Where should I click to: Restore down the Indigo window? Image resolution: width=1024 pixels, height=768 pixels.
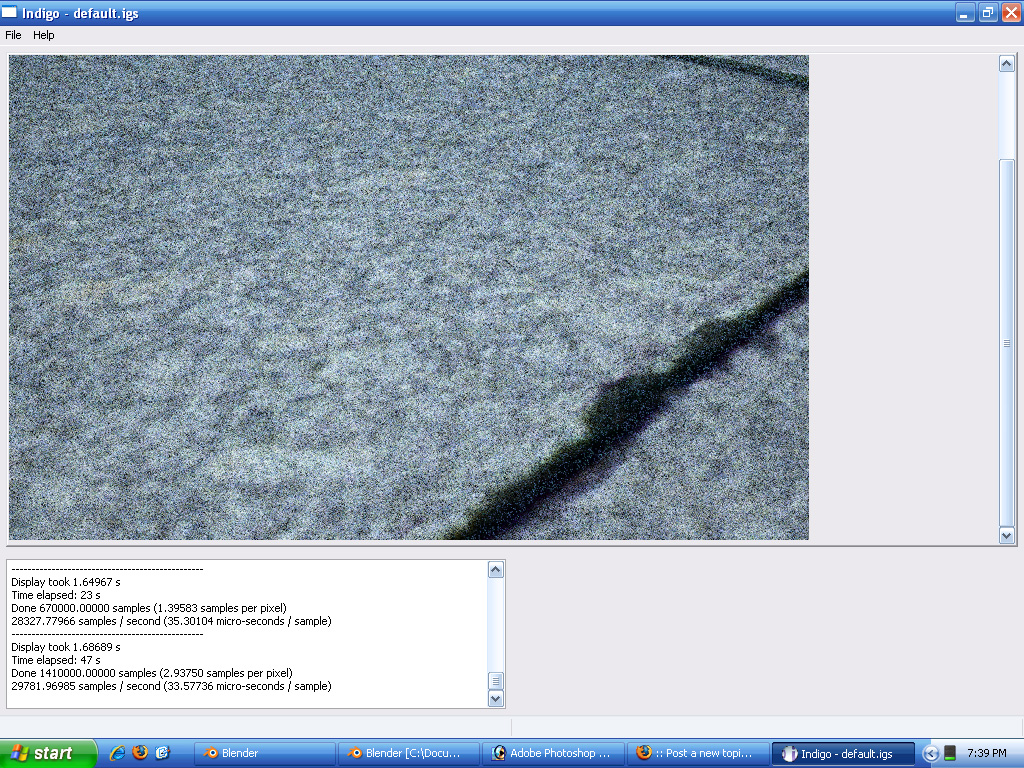coord(988,12)
